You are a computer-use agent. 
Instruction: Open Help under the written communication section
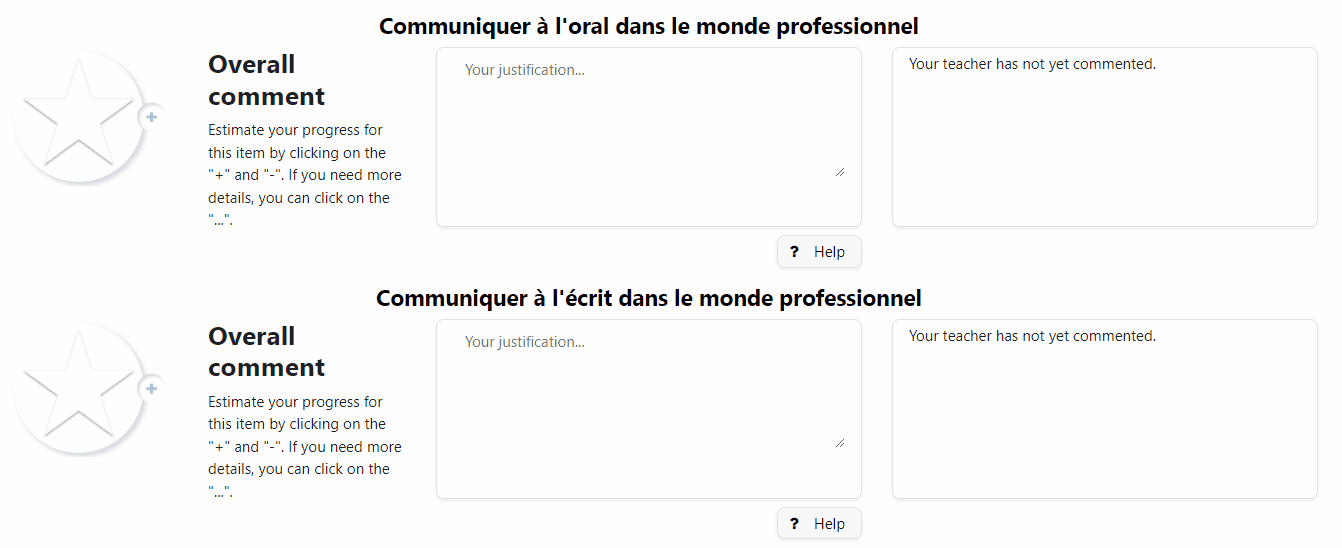pyautogui.click(x=819, y=524)
